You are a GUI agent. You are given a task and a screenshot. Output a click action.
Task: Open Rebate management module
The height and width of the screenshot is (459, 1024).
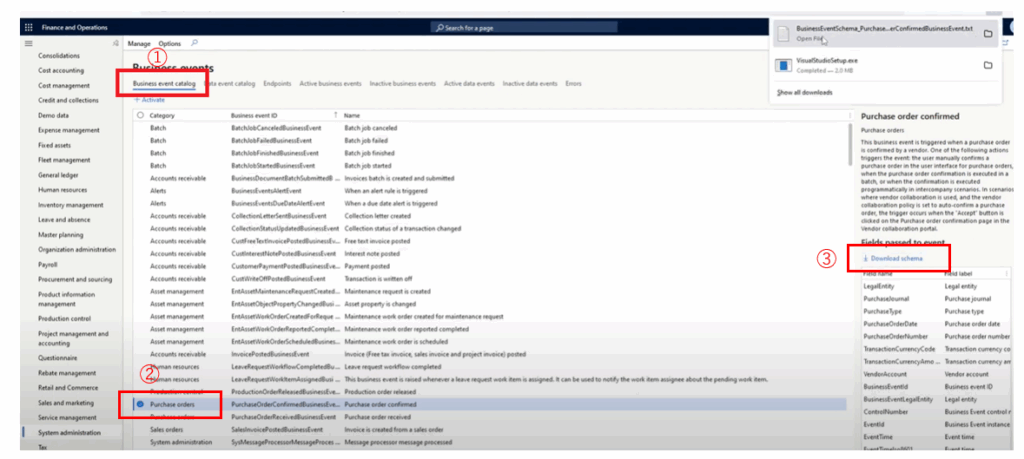tap(67, 373)
